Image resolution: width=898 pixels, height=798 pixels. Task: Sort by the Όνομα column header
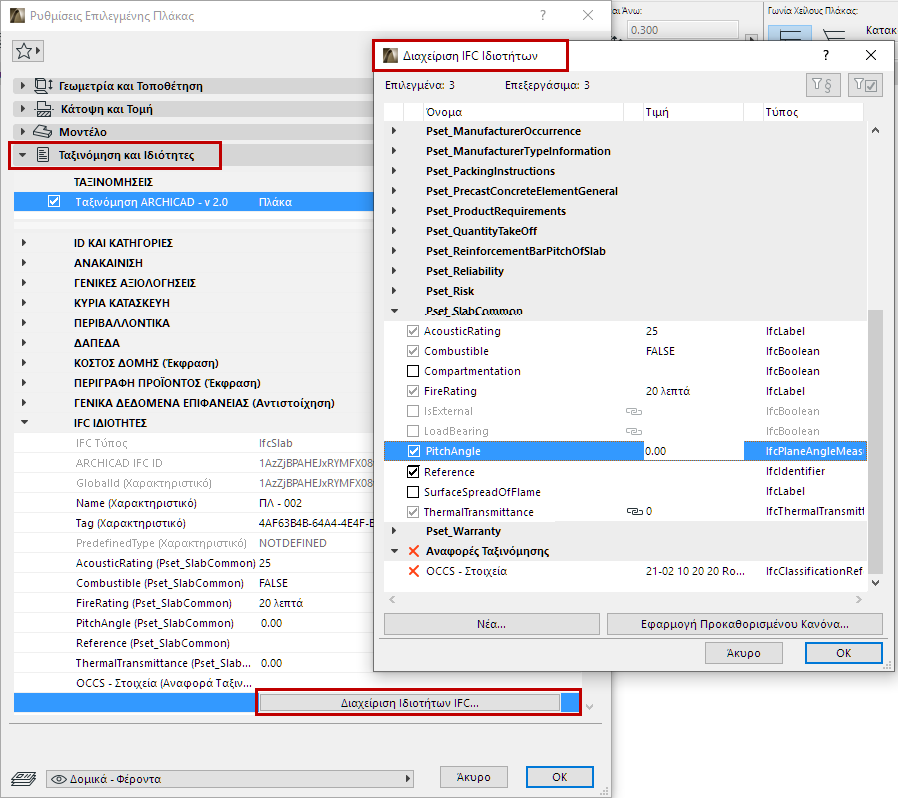(523, 112)
